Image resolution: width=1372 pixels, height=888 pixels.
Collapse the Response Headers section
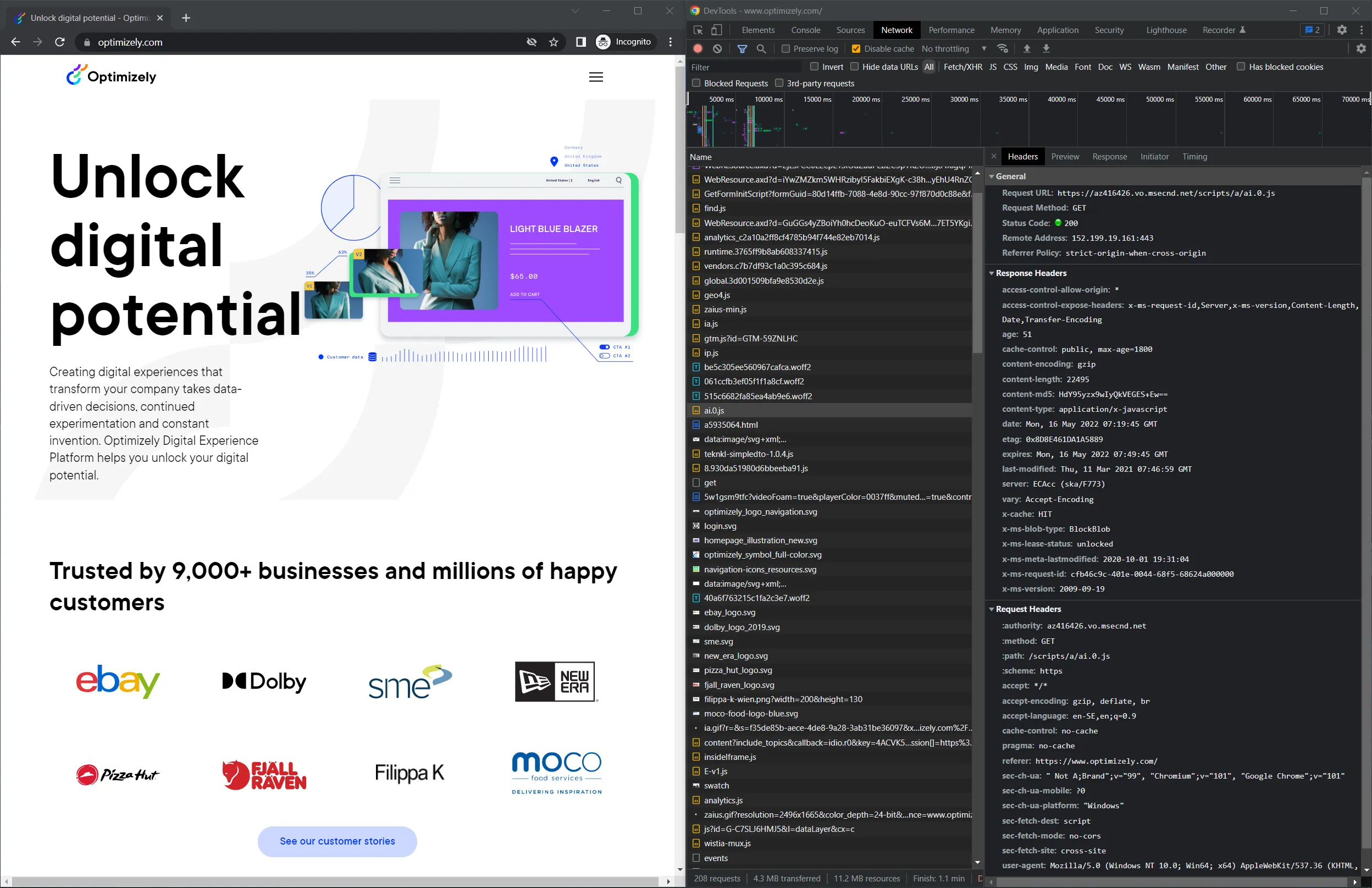[x=992, y=273]
